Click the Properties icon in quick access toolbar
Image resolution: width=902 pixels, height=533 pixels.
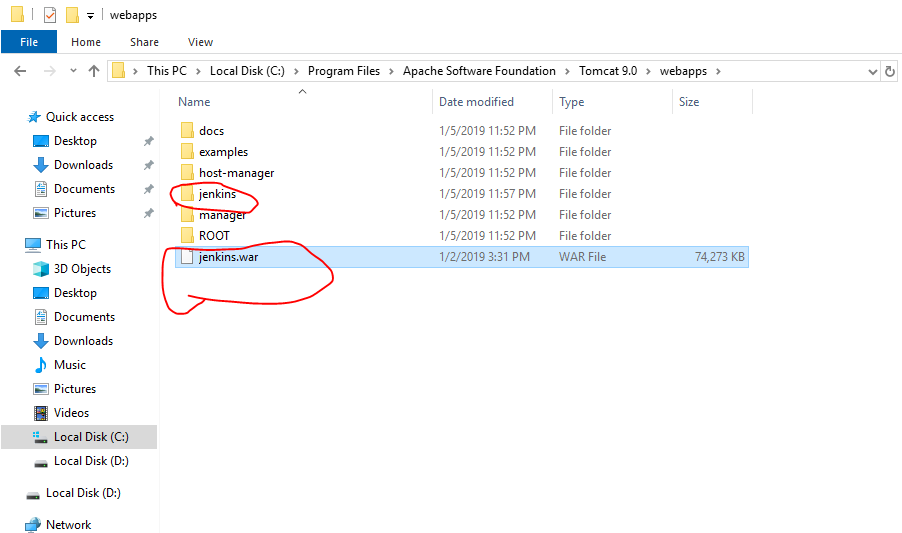click(50, 15)
